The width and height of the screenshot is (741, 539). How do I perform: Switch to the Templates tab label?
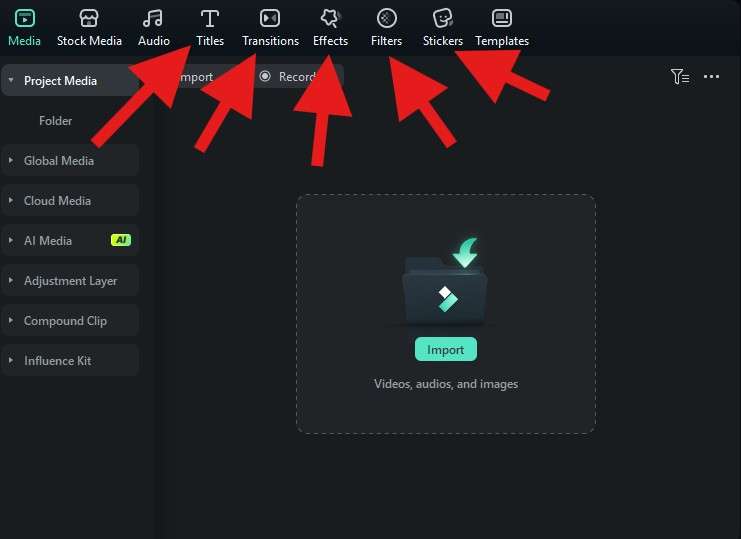[502, 42]
